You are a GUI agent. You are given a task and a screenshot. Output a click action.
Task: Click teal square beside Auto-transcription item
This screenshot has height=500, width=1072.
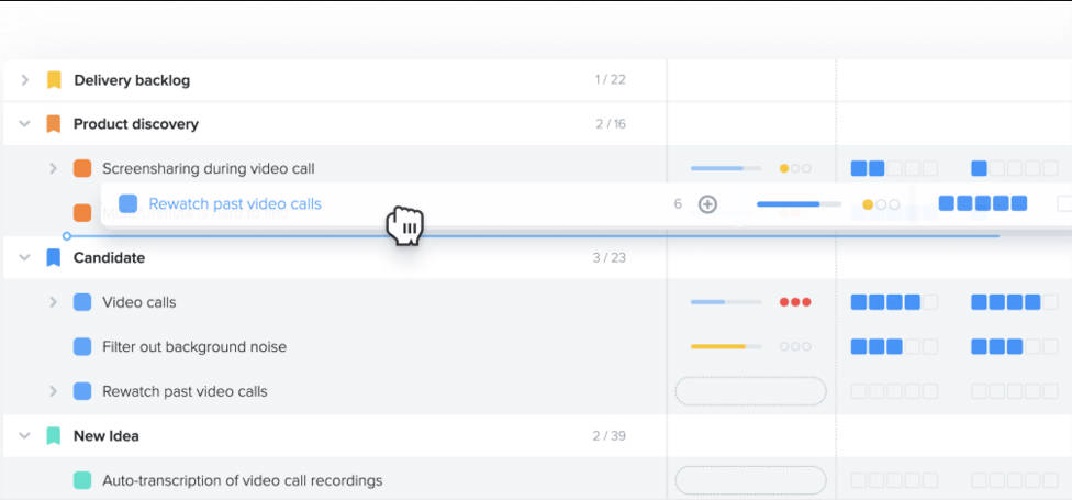[x=82, y=481]
